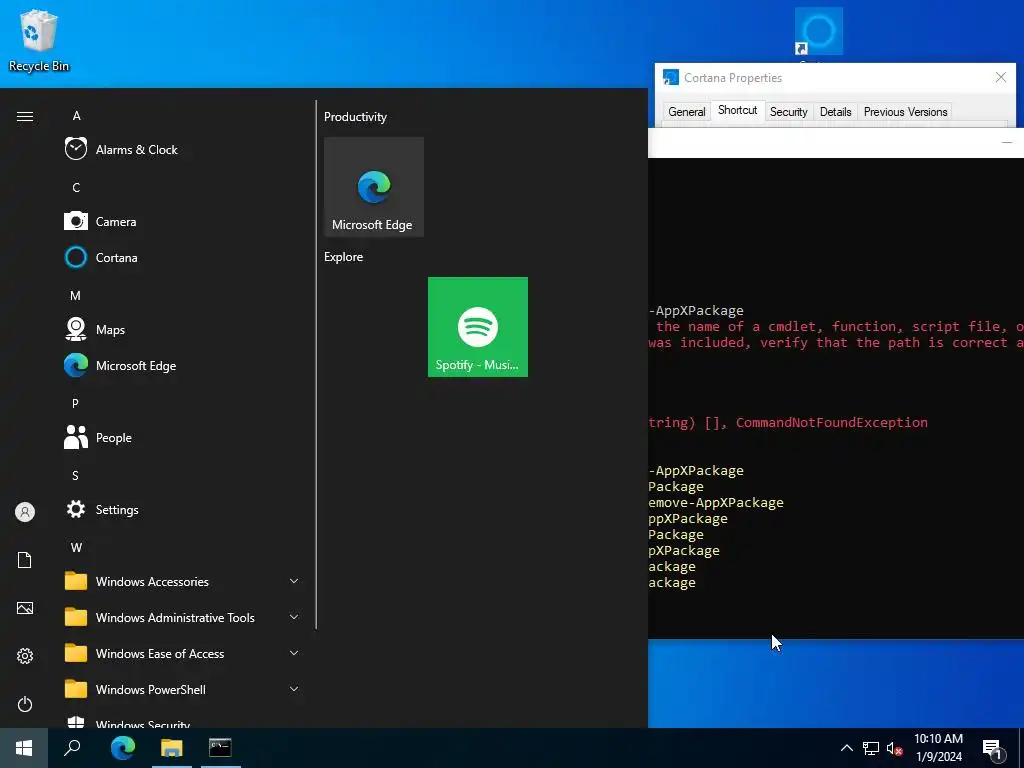This screenshot has width=1024, height=768.
Task: Click the Windows Start button
Action: click(x=24, y=748)
